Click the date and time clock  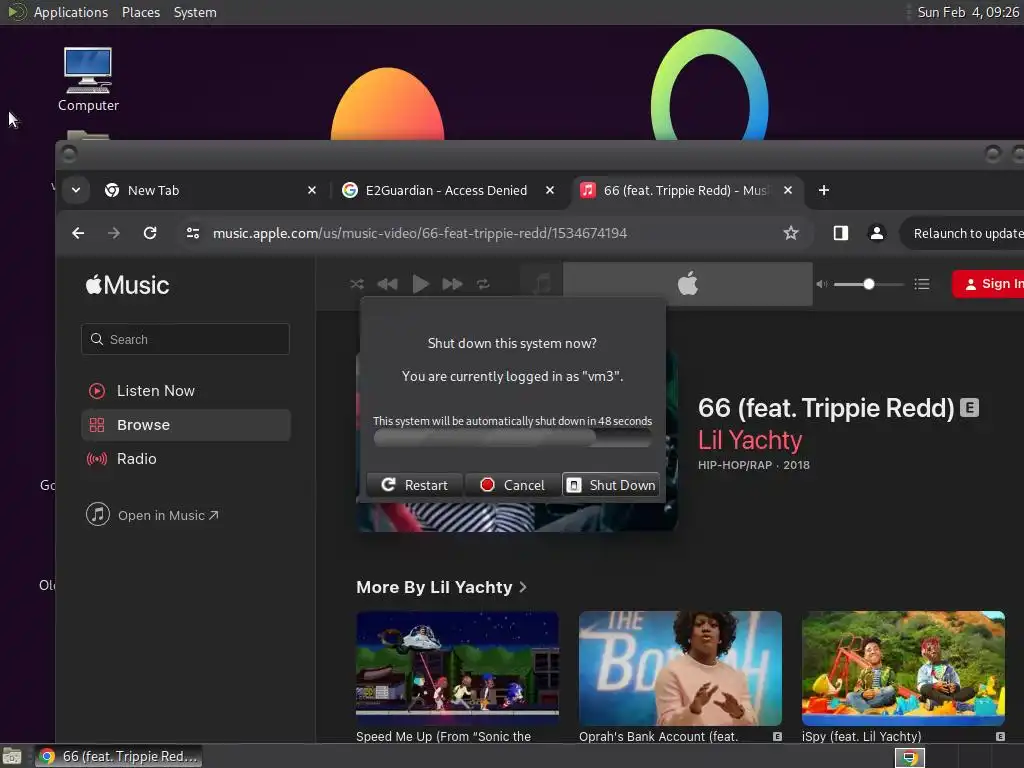tap(967, 12)
